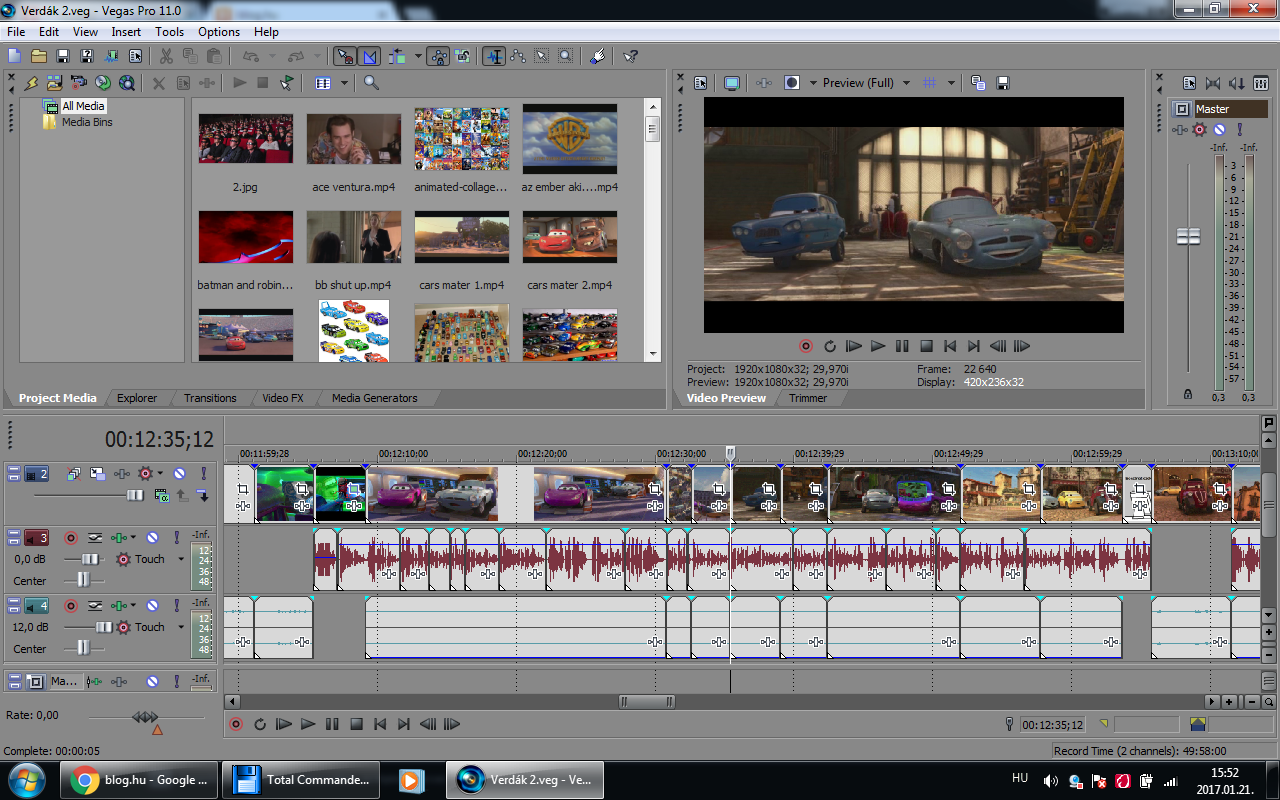Screen dimensions: 1280x800
Task: Click the media Search magnifier icon
Action: 371,83
